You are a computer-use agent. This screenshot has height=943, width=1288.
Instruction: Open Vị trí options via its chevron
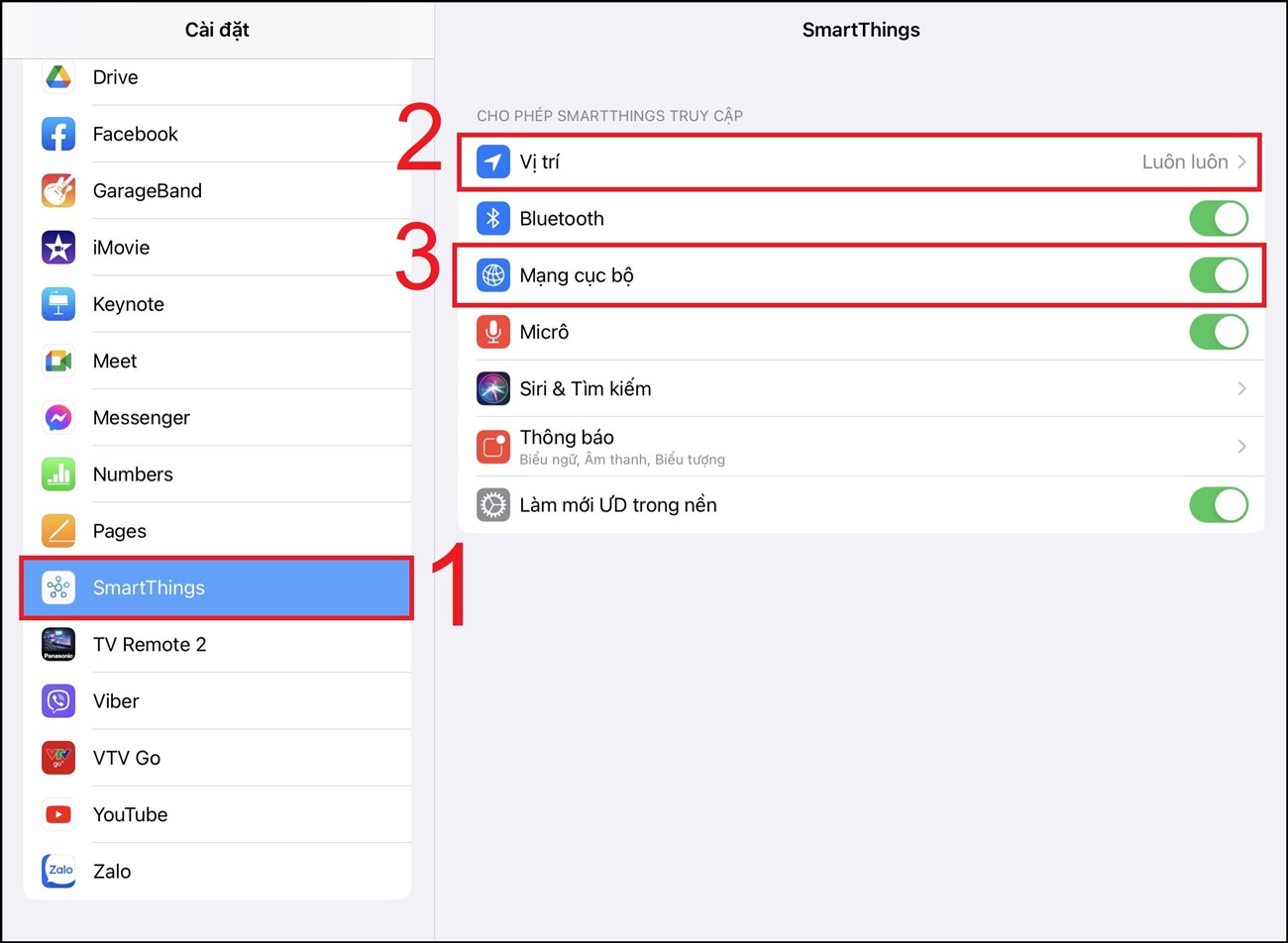[x=1241, y=161]
